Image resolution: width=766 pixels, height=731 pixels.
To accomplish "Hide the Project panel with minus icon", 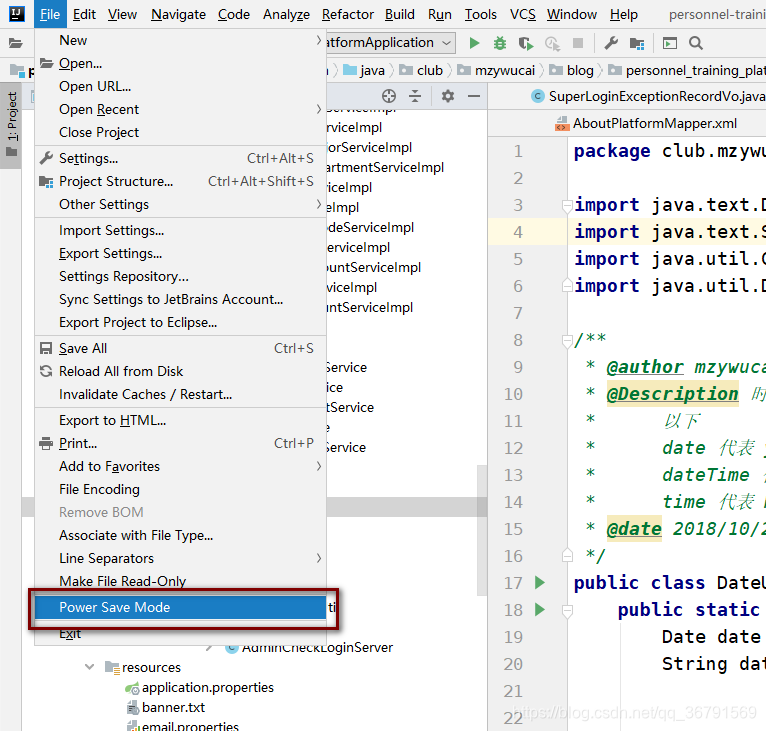I will pos(473,96).
